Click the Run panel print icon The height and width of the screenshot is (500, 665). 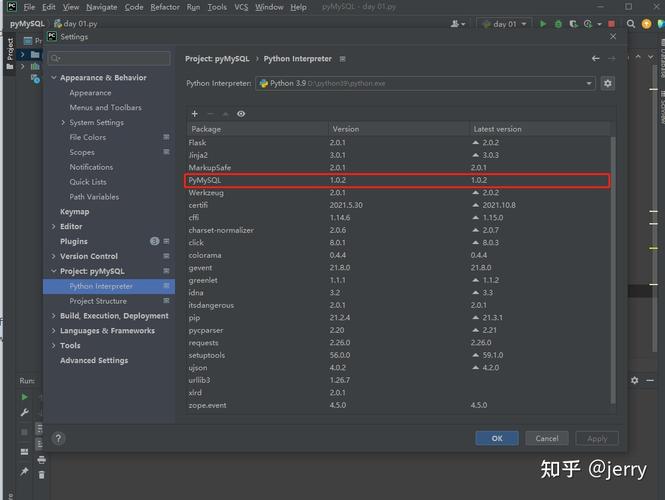(x=41, y=460)
